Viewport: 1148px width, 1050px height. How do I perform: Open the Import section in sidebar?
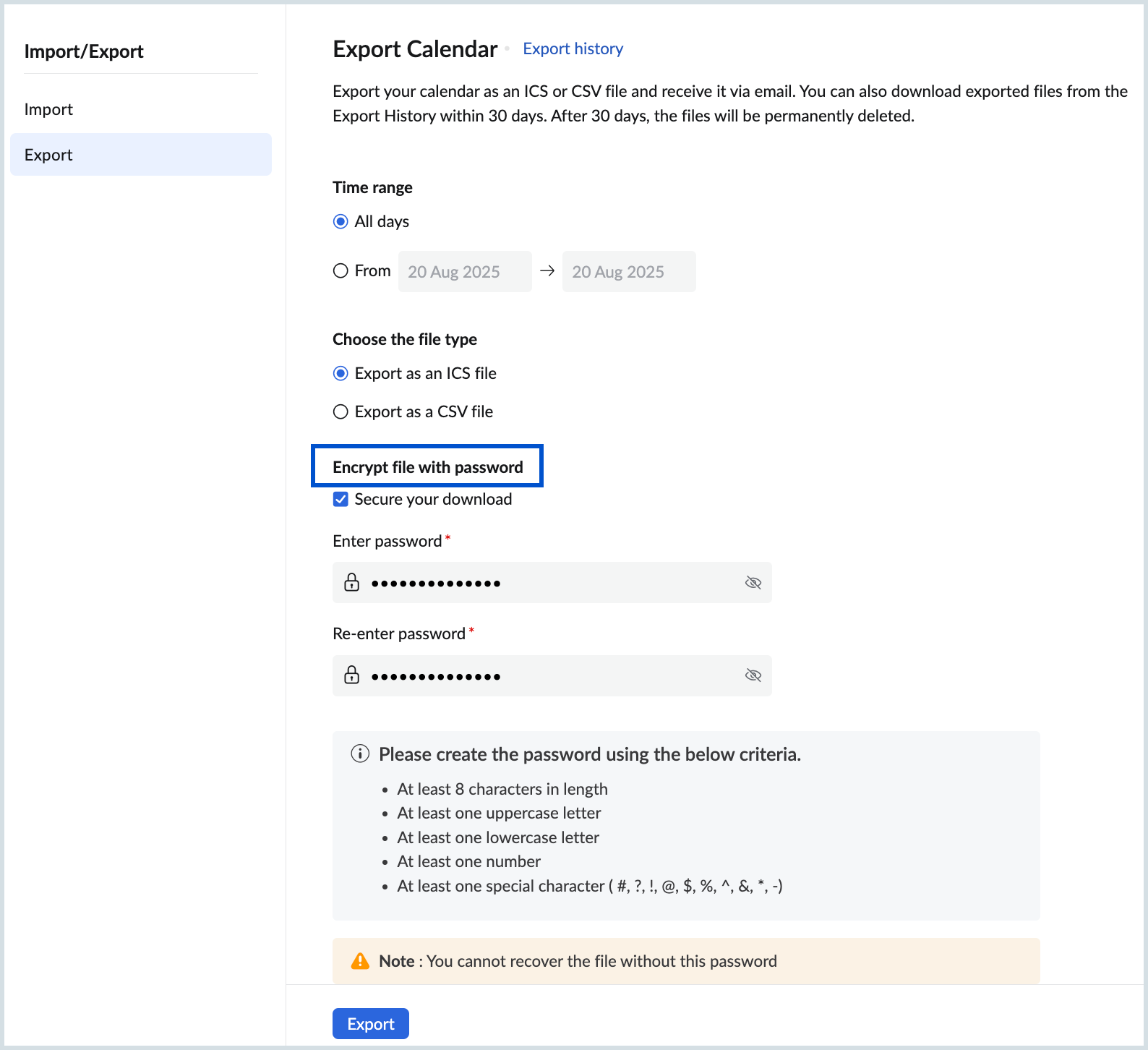tap(48, 109)
